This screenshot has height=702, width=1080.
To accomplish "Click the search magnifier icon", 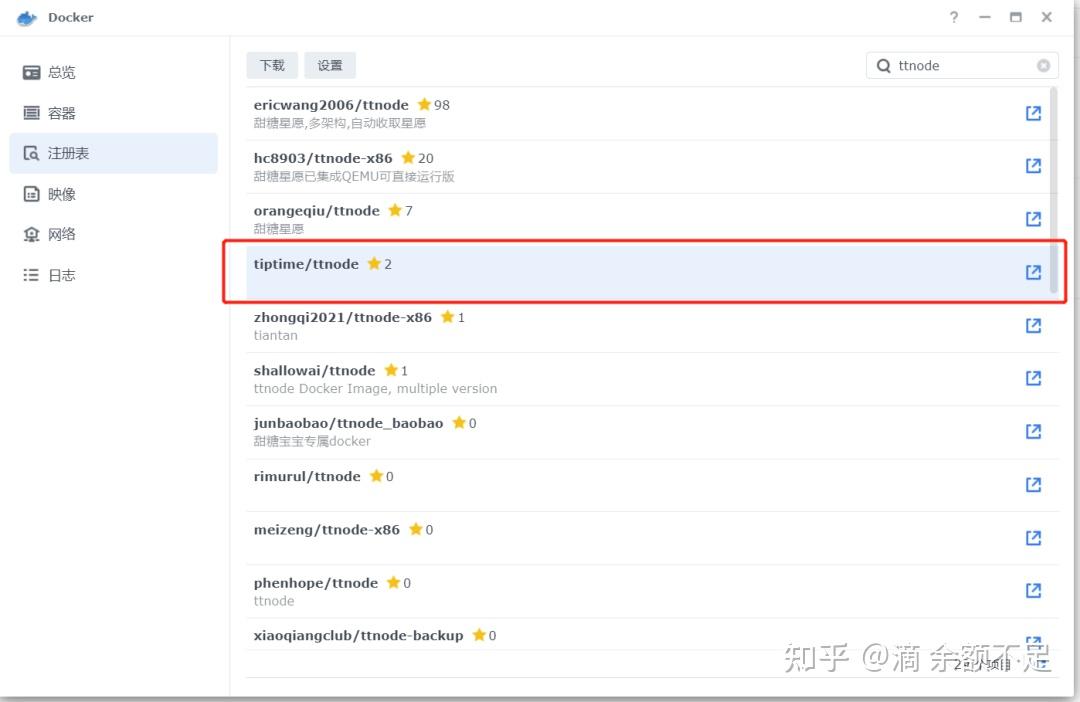I will pyautogui.click(x=884, y=65).
